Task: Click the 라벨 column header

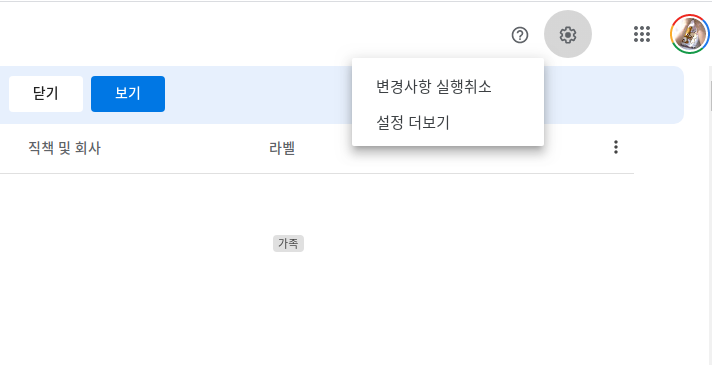Action: [282, 148]
